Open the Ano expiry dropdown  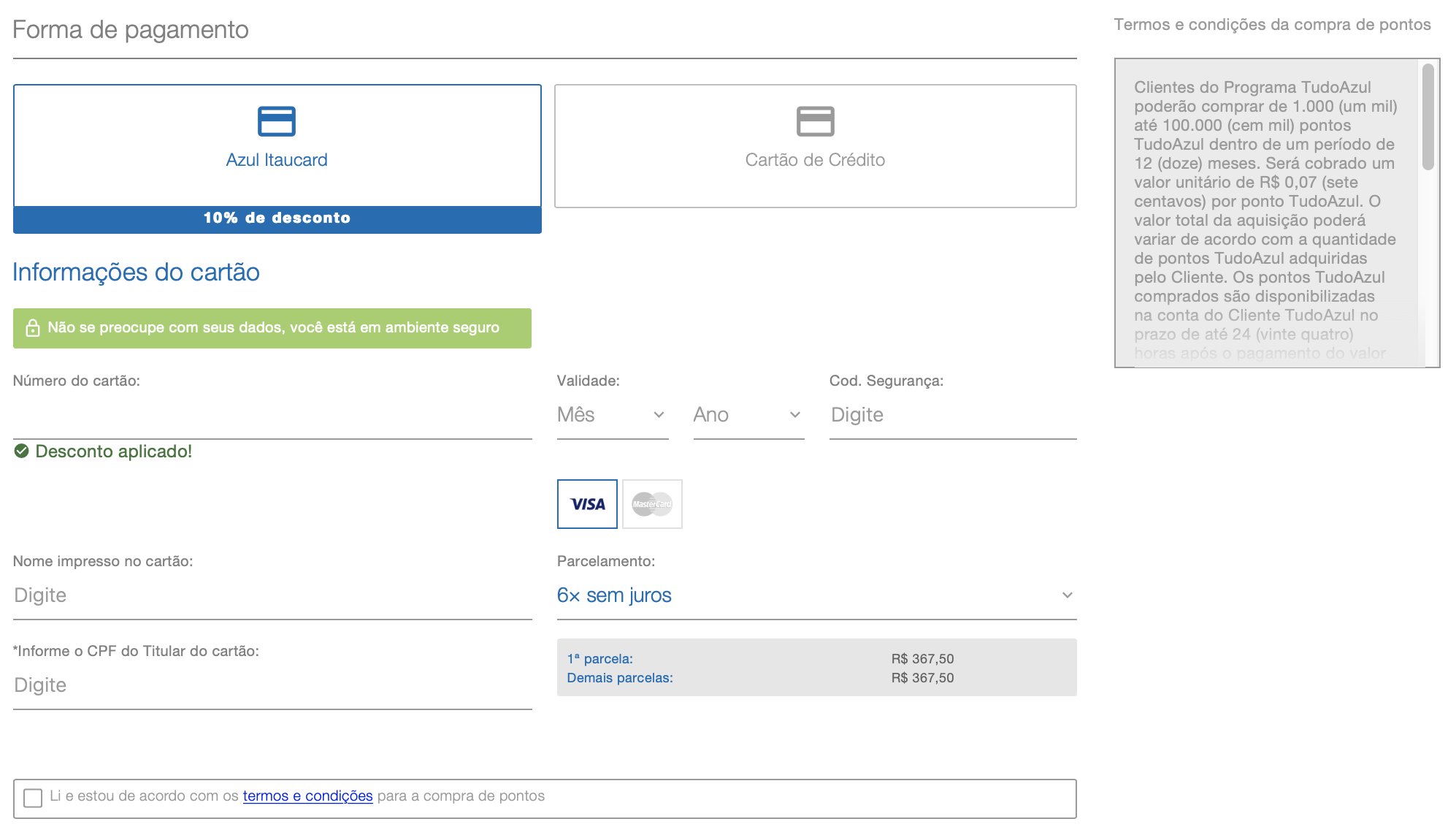[x=748, y=415]
